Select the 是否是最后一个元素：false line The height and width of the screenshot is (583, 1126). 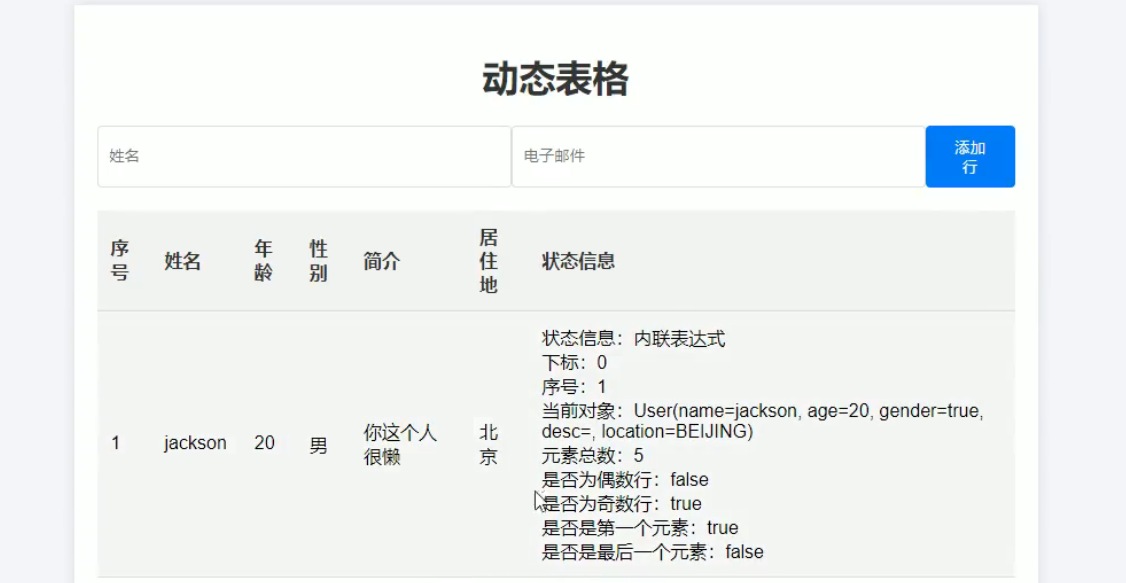pyautogui.click(x=652, y=552)
